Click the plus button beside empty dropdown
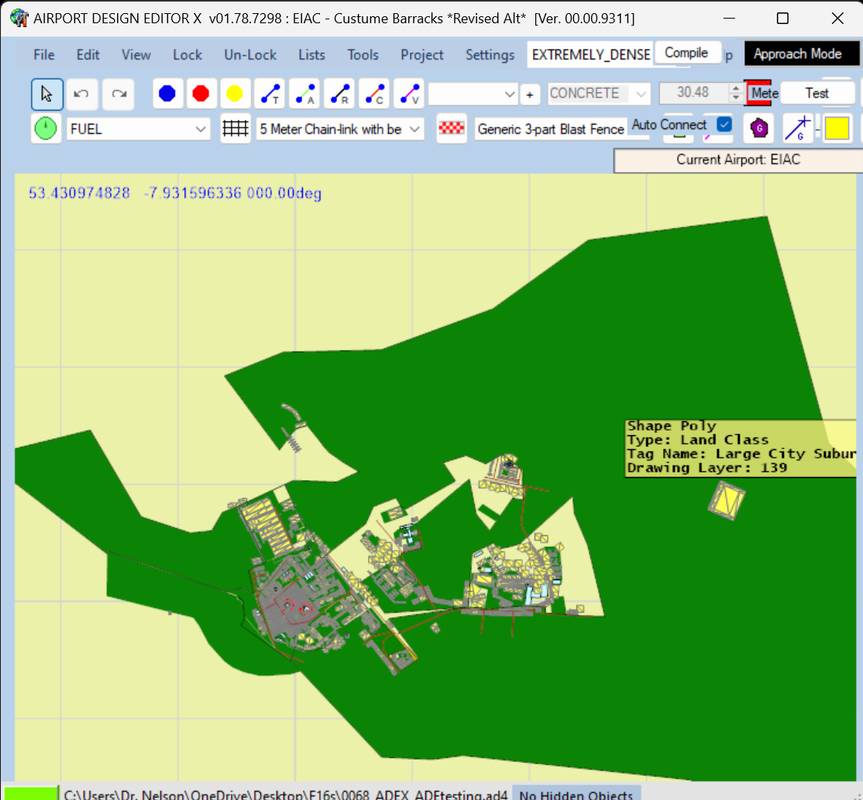863x800 pixels. (529, 95)
